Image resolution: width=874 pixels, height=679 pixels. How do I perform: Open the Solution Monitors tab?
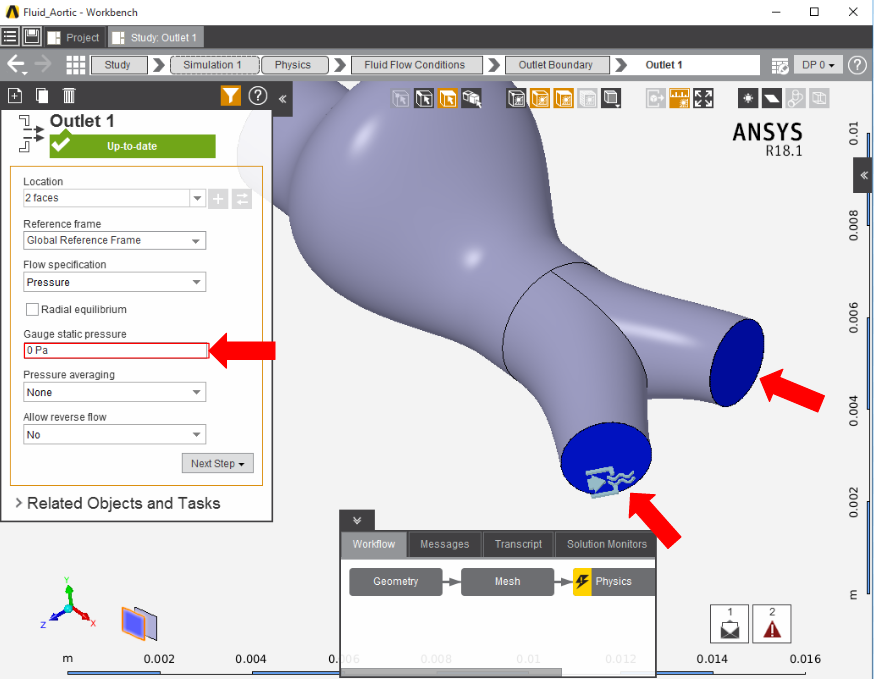pos(606,544)
